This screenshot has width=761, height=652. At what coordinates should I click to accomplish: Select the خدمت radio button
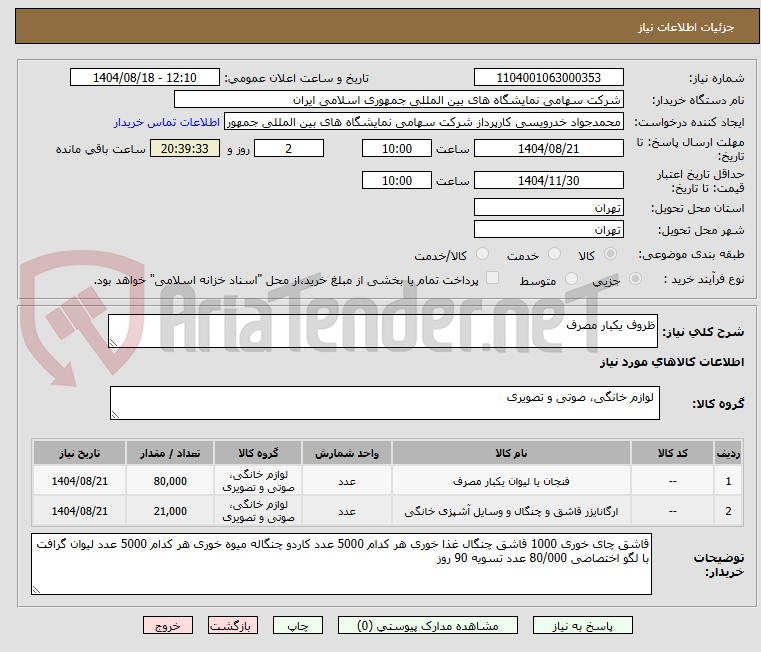554,254
